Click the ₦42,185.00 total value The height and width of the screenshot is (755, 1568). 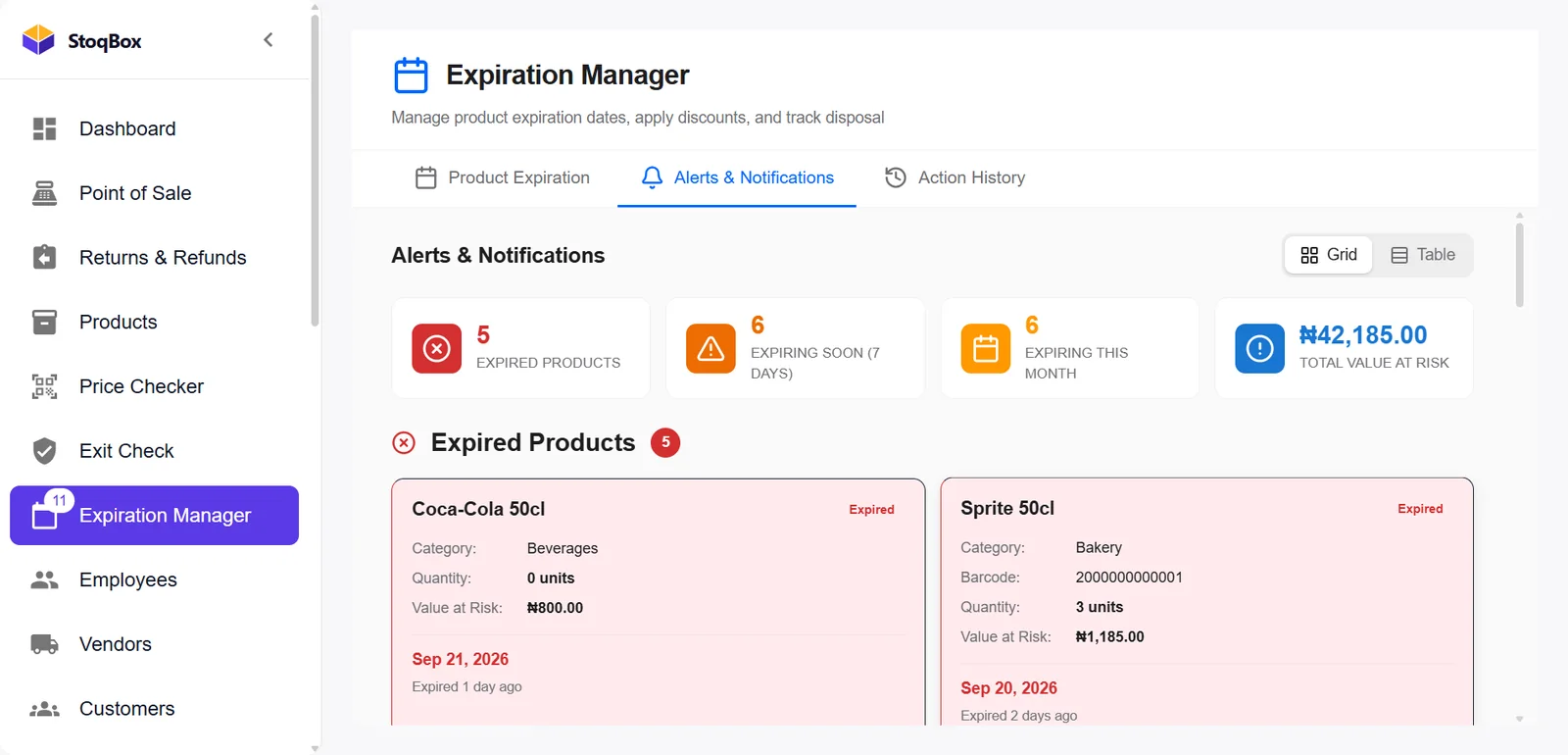click(1363, 335)
